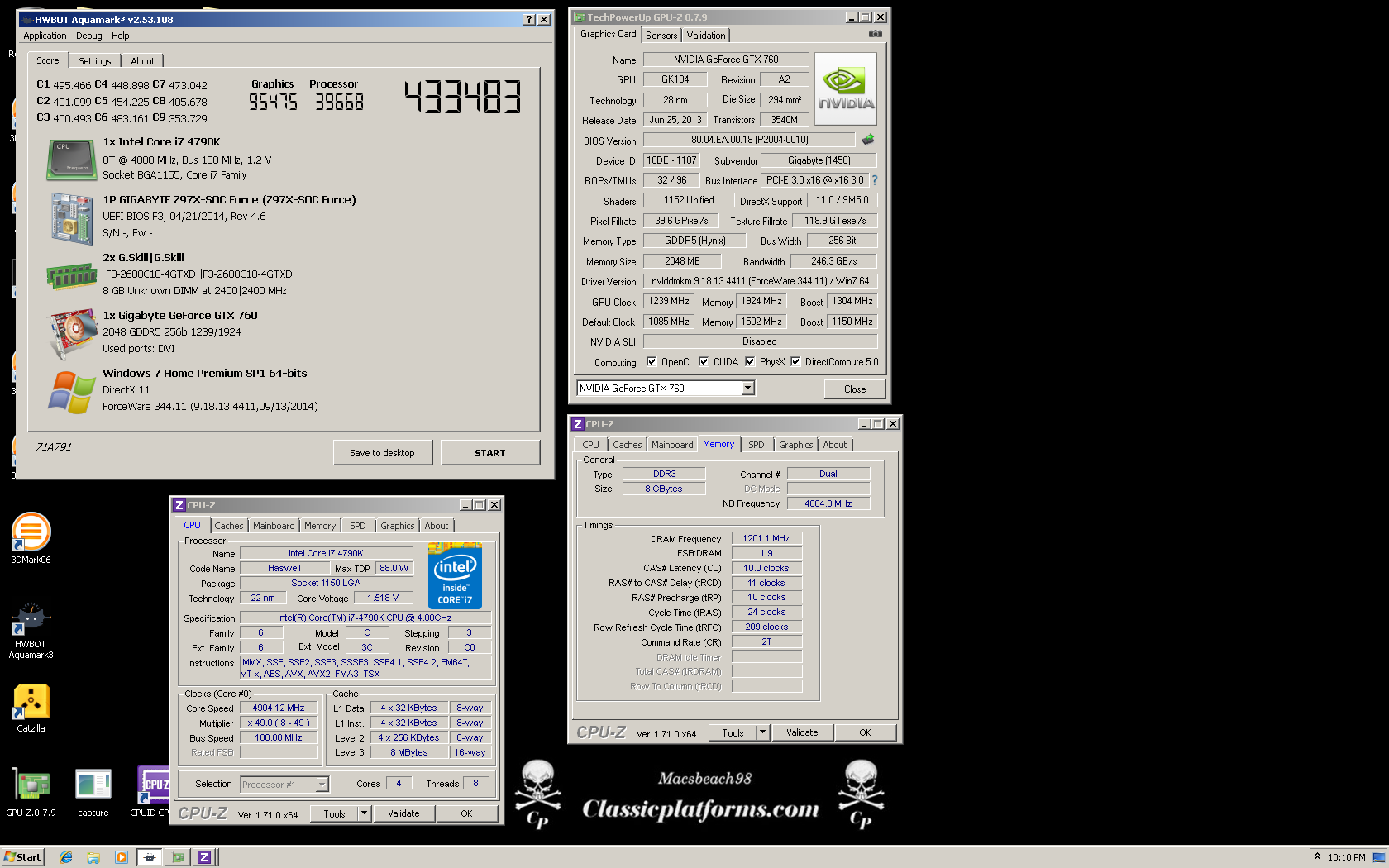Click the DRAM Frequency value field

pos(766,538)
